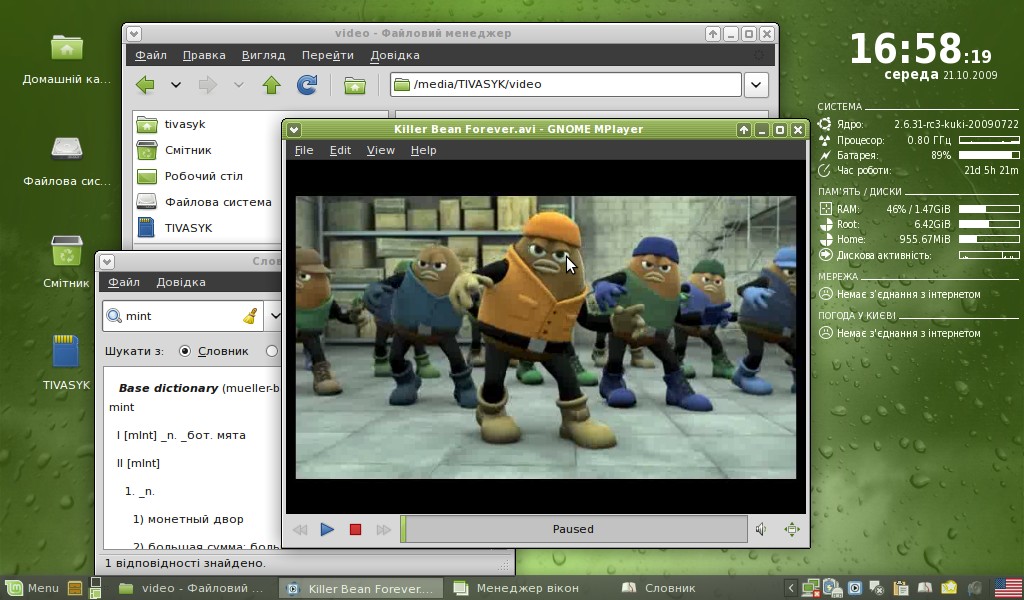Screen dimensions: 1024x600
Task: Seek using the Paused progress bar
Action: point(573,529)
